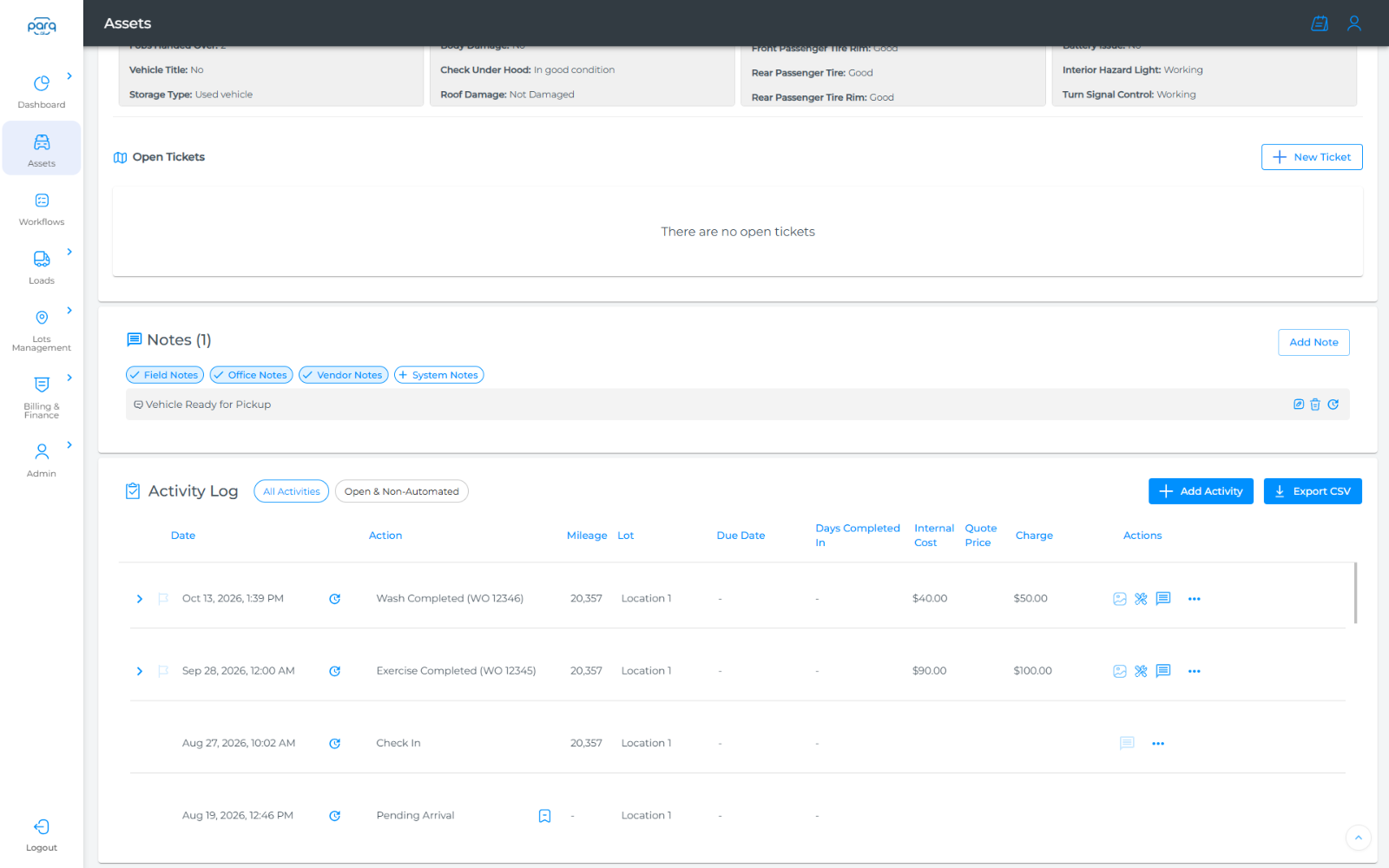Expand the Dashboard submenu chevron
This screenshot has height=868, width=1389.
69,76
